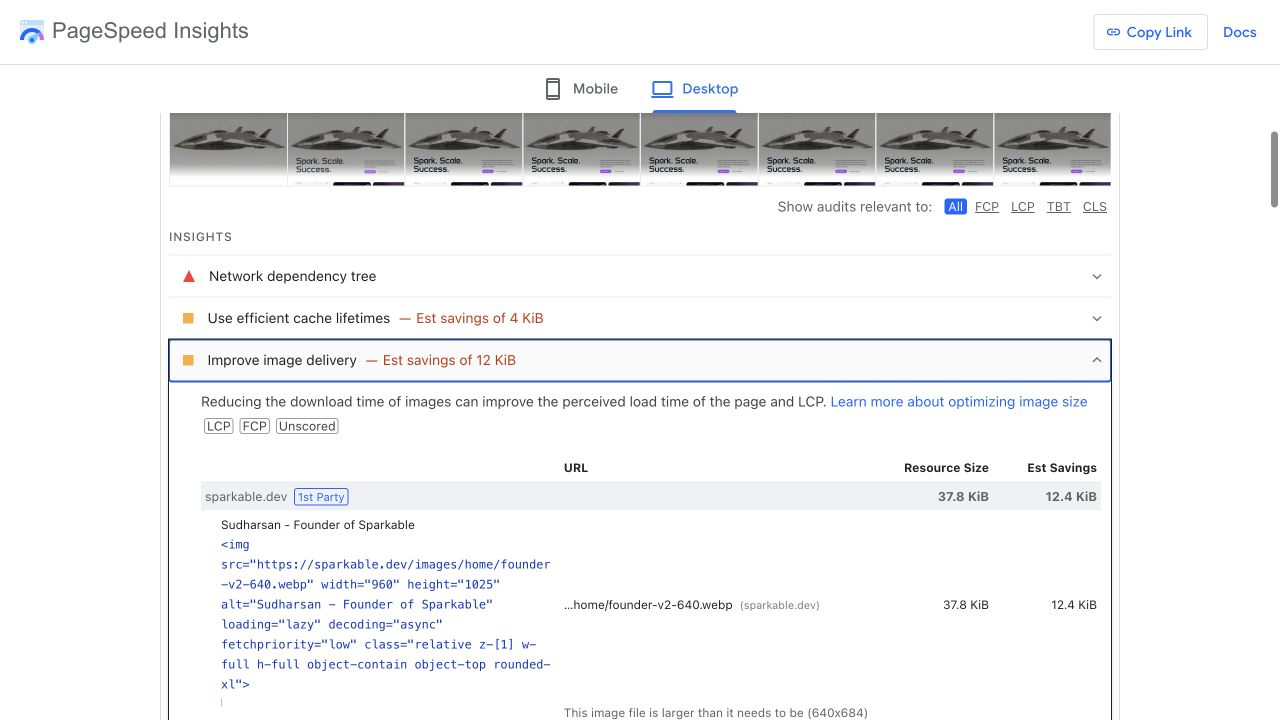Click orange square beside Improve image delivery
1280x720 pixels.
(188, 360)
